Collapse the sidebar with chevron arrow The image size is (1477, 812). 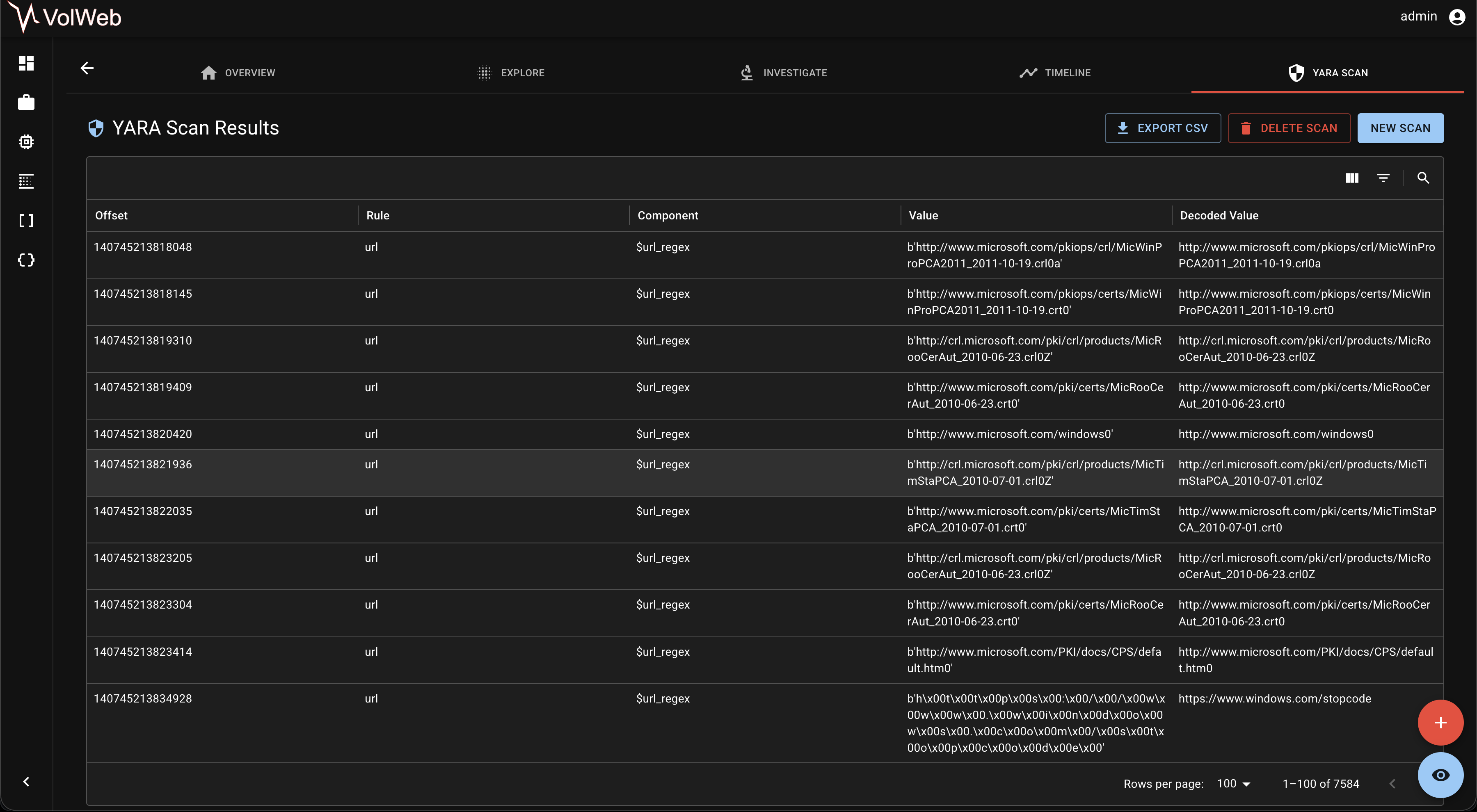tap(26, 782)
